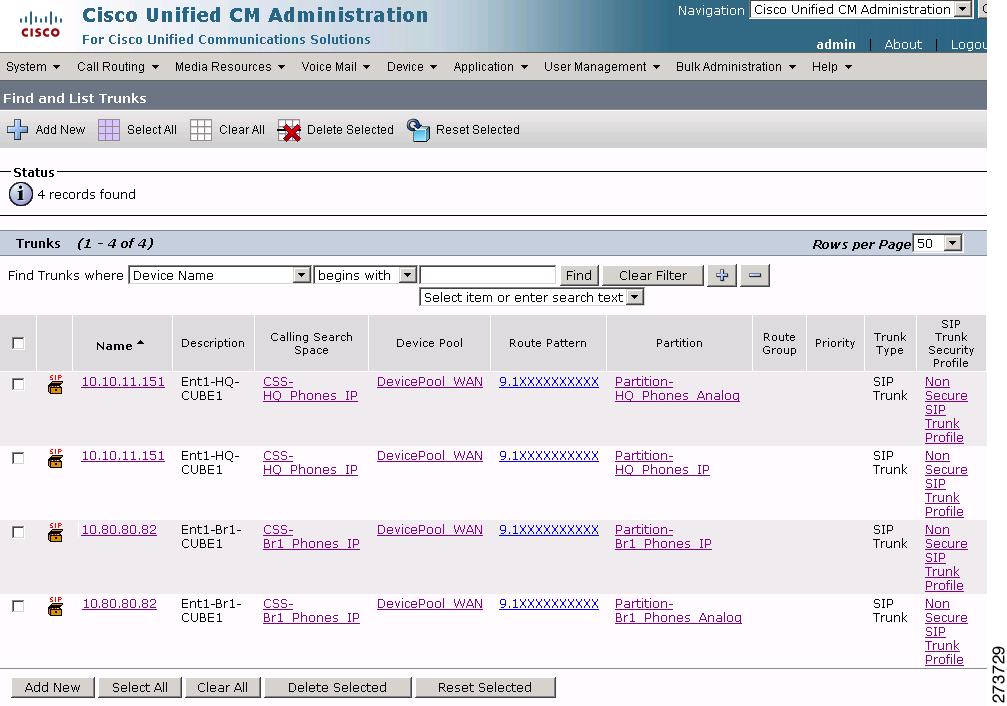The image size is (1007, 706).
Task: Click SIP trunk icon for Partition-HQ_Phones_IP row
Action: click(56, 458)
